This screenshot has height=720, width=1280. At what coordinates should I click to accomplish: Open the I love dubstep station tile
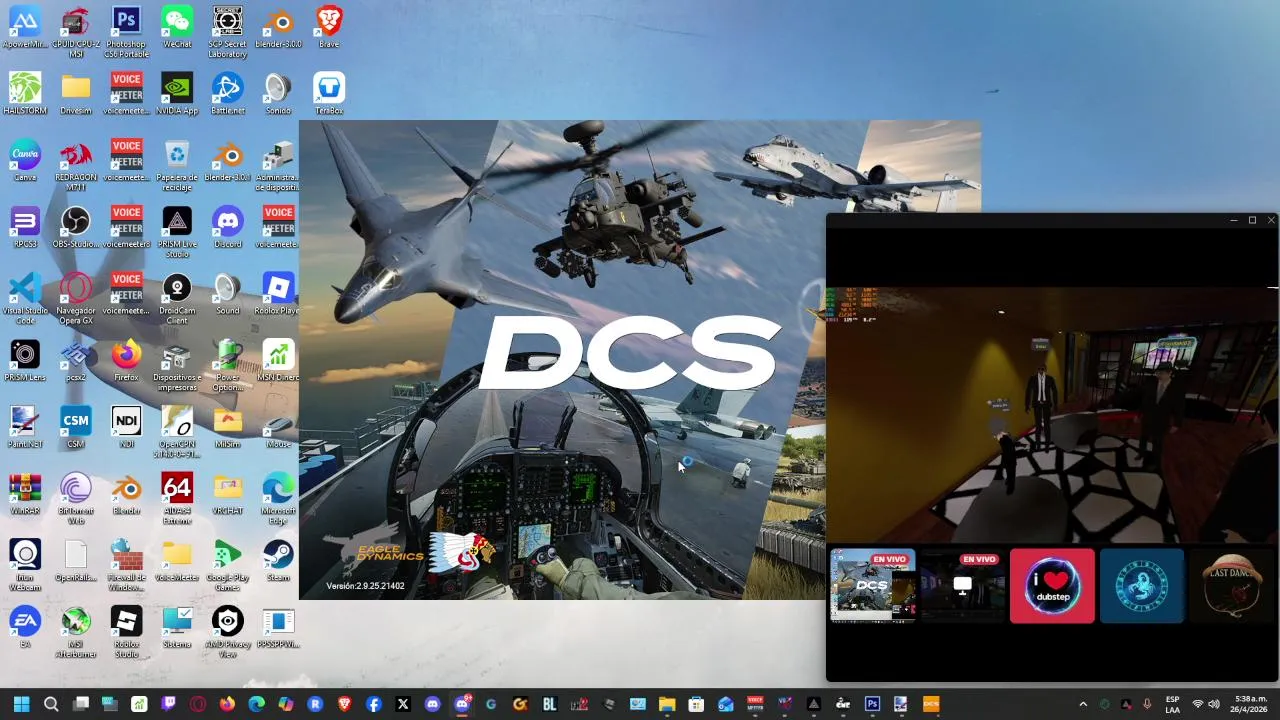point(1052,586)
